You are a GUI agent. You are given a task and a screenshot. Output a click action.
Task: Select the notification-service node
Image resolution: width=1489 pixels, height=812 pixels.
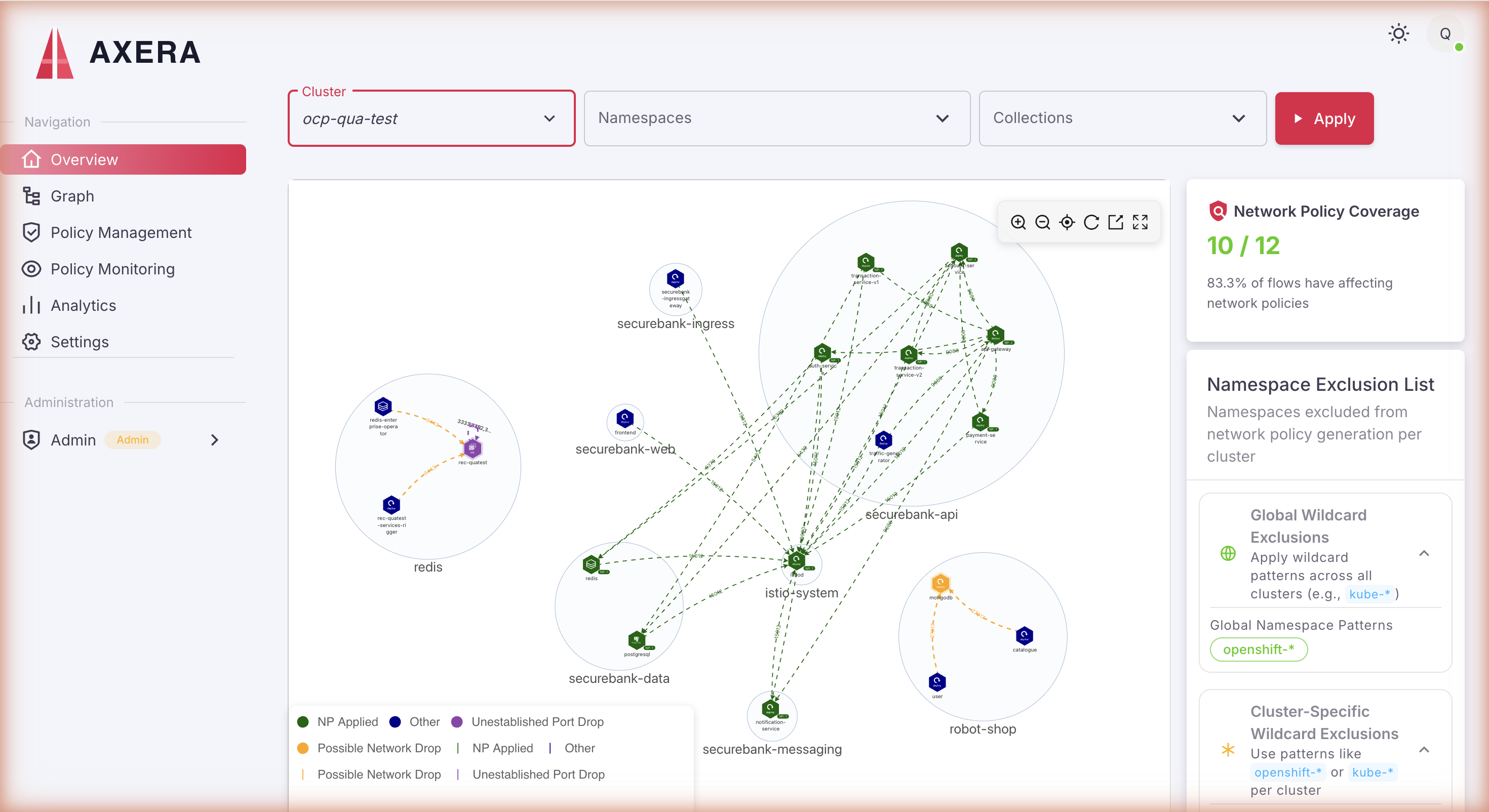point(770,708)
